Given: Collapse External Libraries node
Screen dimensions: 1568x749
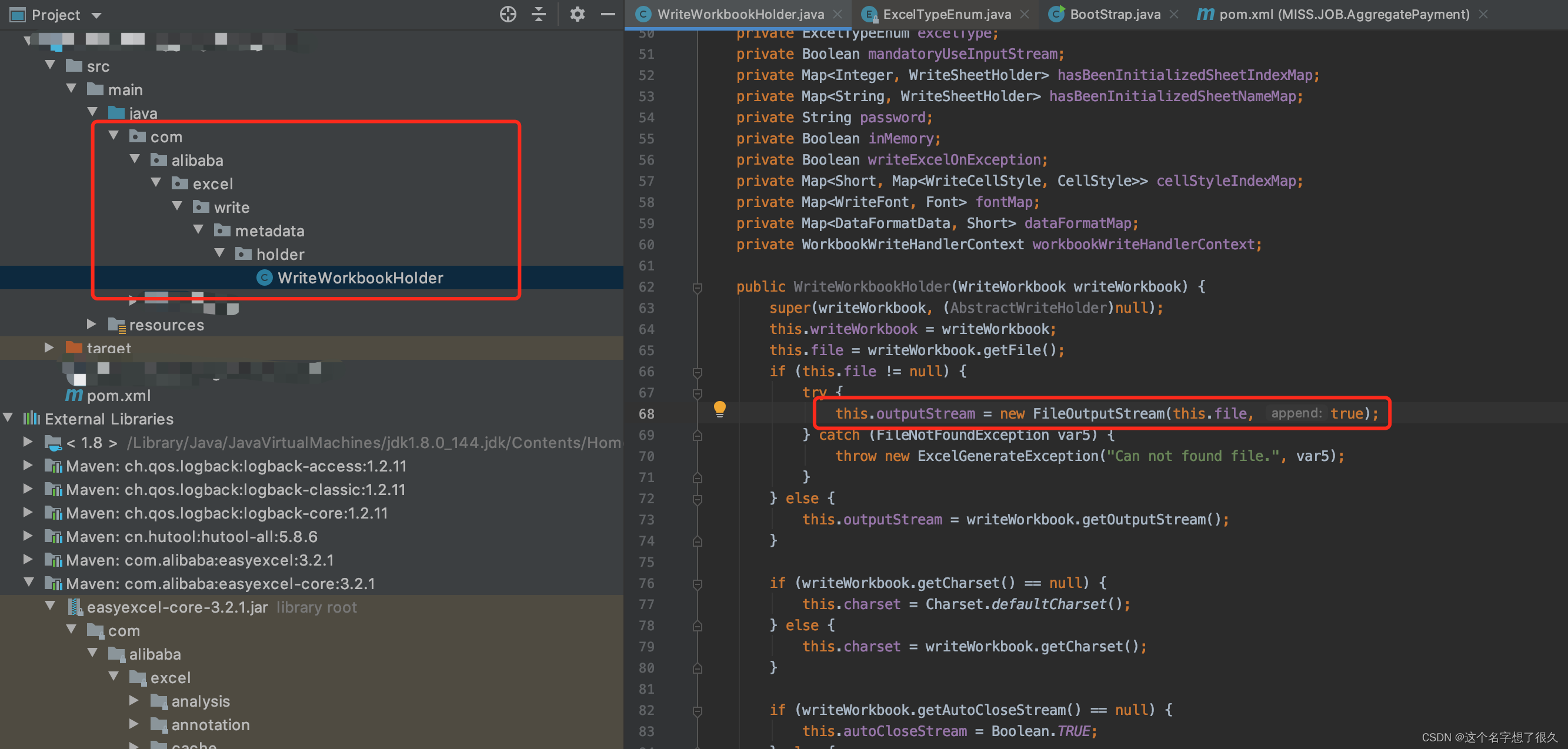Looking at the screenshot, I should click(8, 418).
